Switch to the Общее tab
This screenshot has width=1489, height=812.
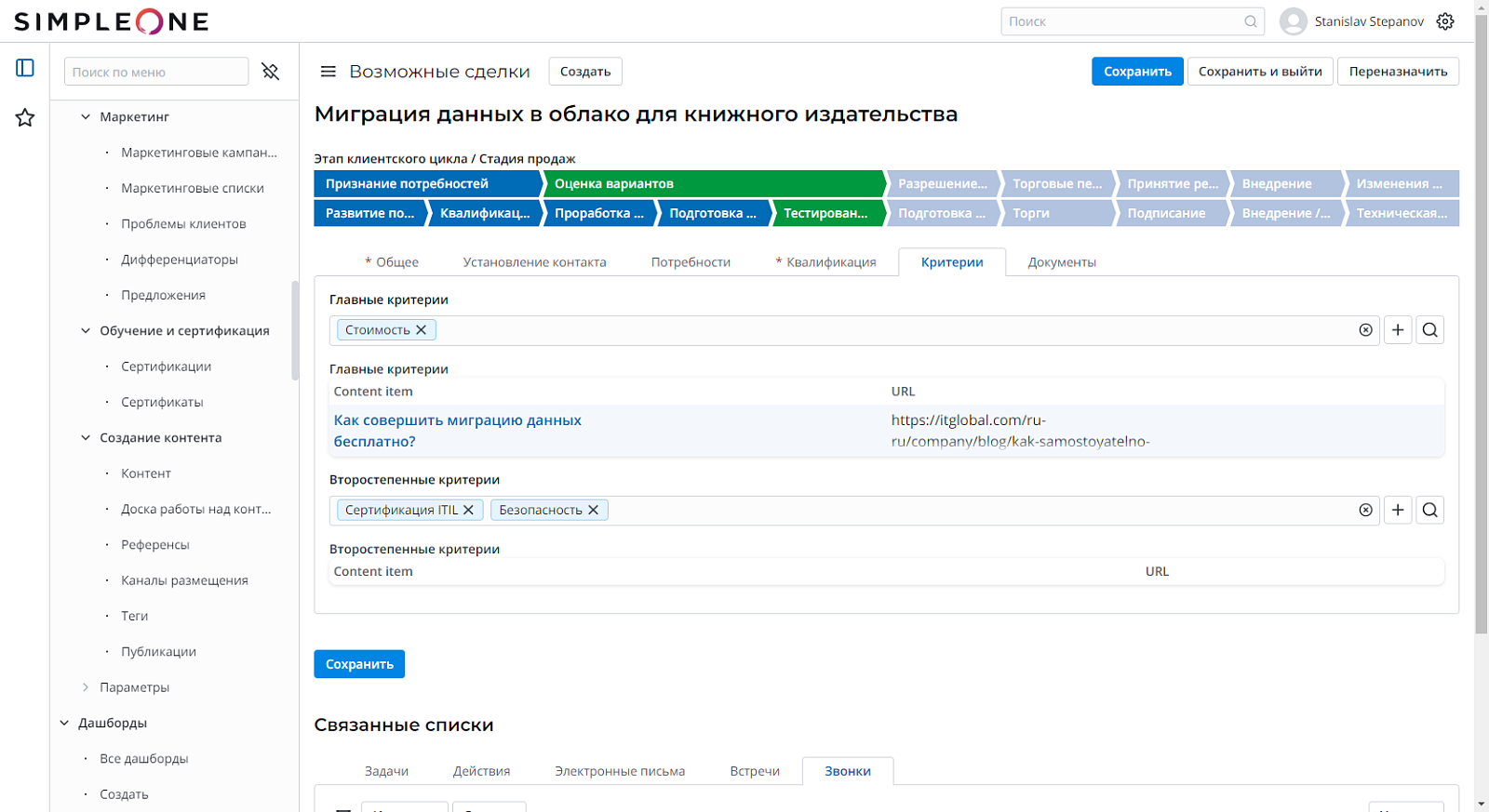[392, 262]
